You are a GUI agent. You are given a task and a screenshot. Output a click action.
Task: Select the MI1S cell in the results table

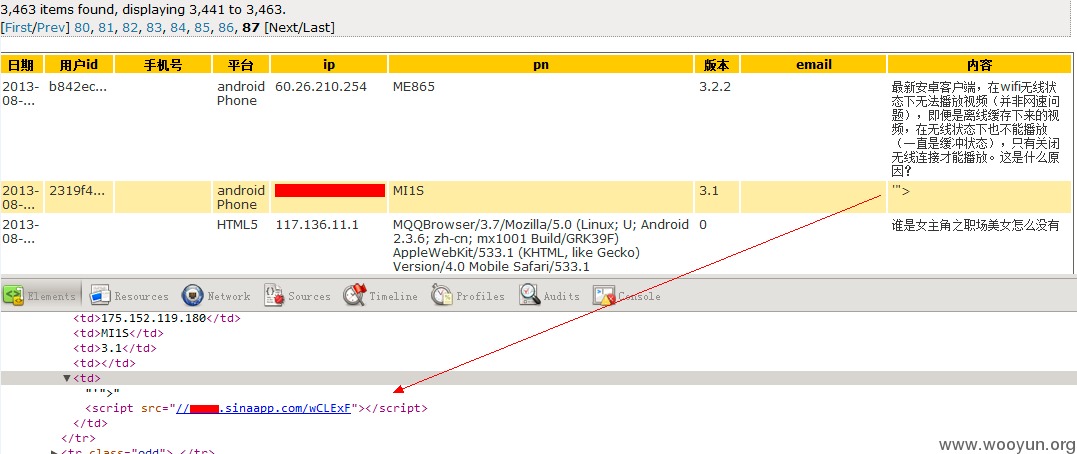pos(408,190)
